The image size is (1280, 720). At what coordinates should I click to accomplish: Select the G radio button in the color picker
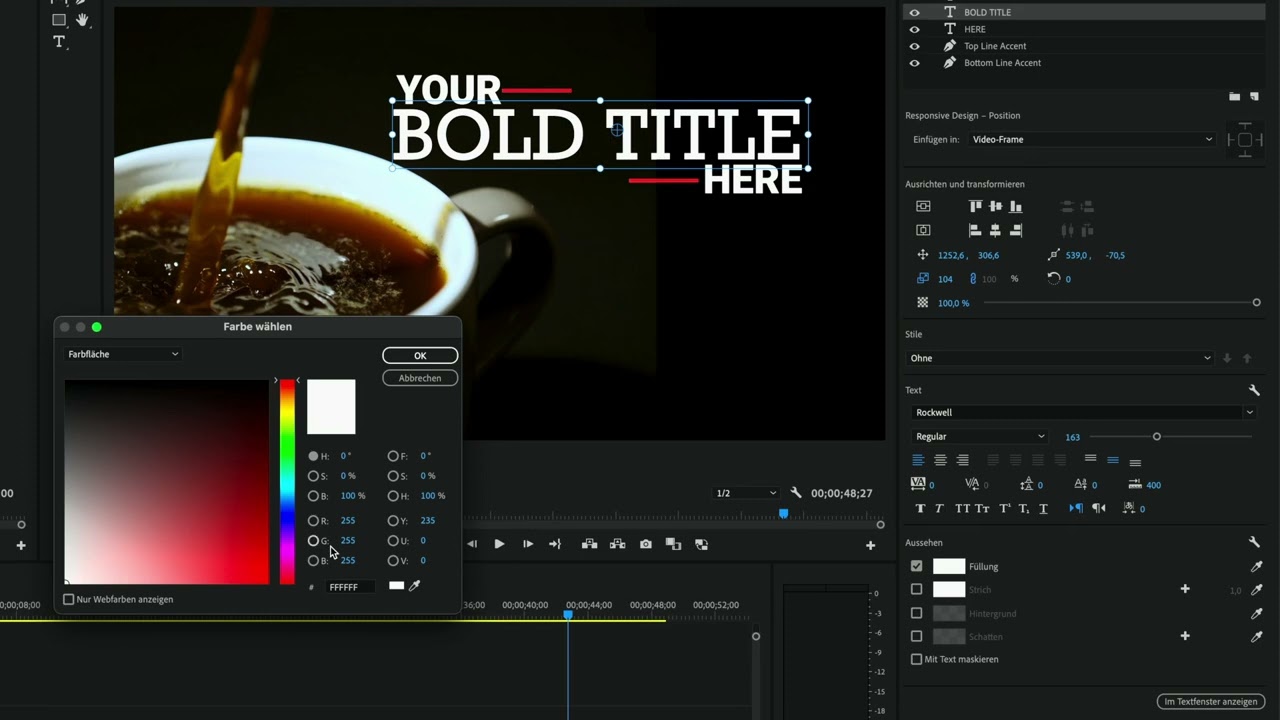313,541
